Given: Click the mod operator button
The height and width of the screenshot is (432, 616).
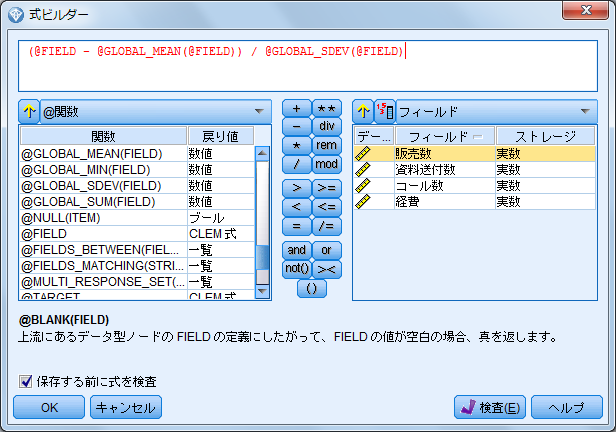Looking at the screenshot, I should pos(327,164).
